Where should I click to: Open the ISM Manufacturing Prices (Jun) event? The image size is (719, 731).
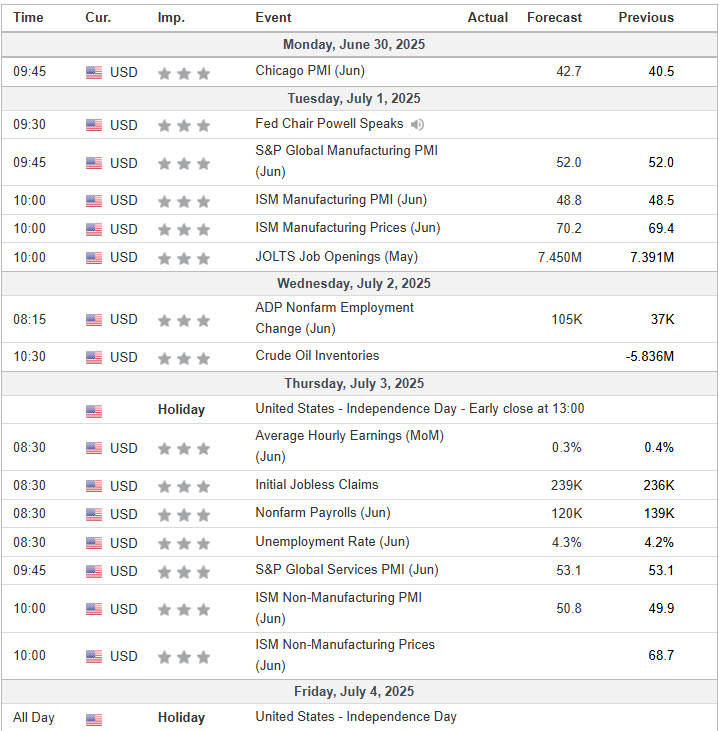(347, 228)
